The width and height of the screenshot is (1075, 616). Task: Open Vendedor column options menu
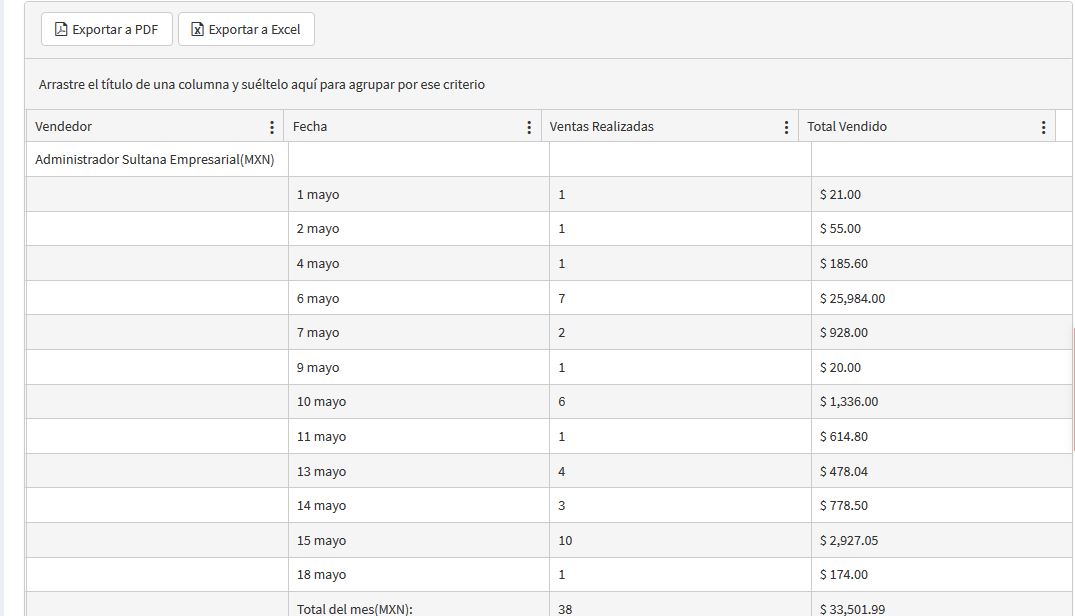pyautogui.click(x=272, y=127)
